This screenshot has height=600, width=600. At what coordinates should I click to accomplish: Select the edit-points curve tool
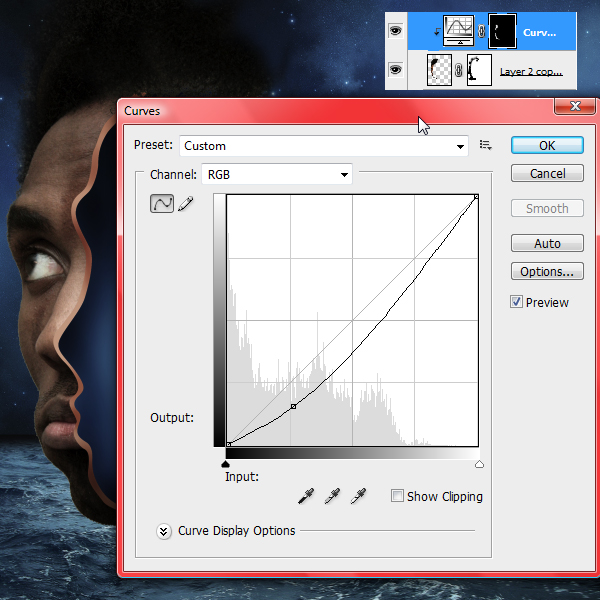(x=161, y=203)
